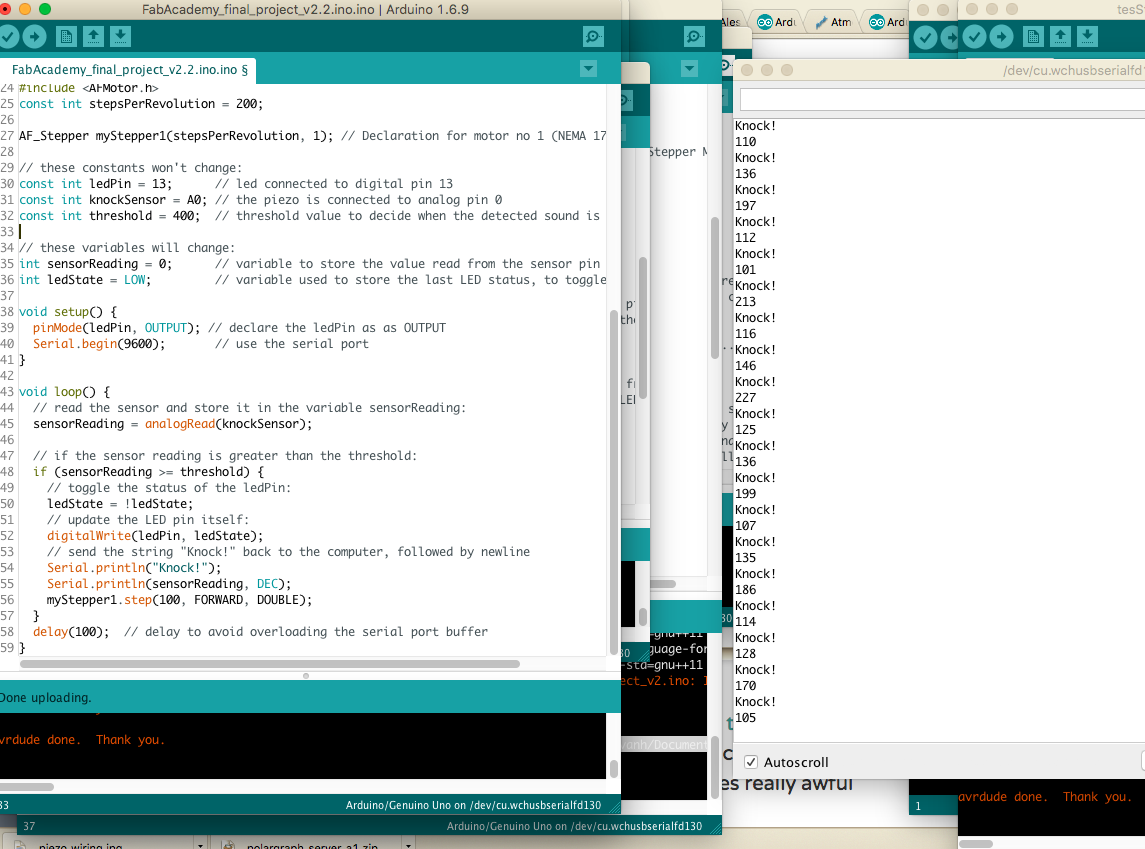Click the 'void loop() {' line

(64, 392)
